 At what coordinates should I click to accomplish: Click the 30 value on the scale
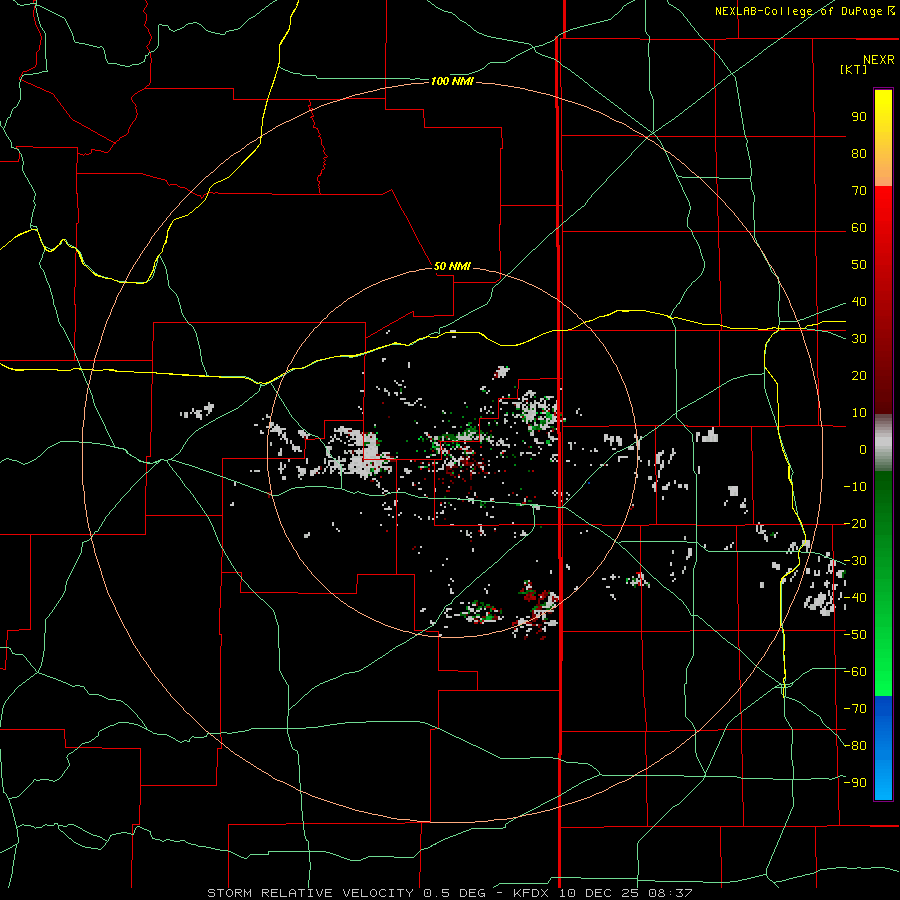(x=859, y=339)
